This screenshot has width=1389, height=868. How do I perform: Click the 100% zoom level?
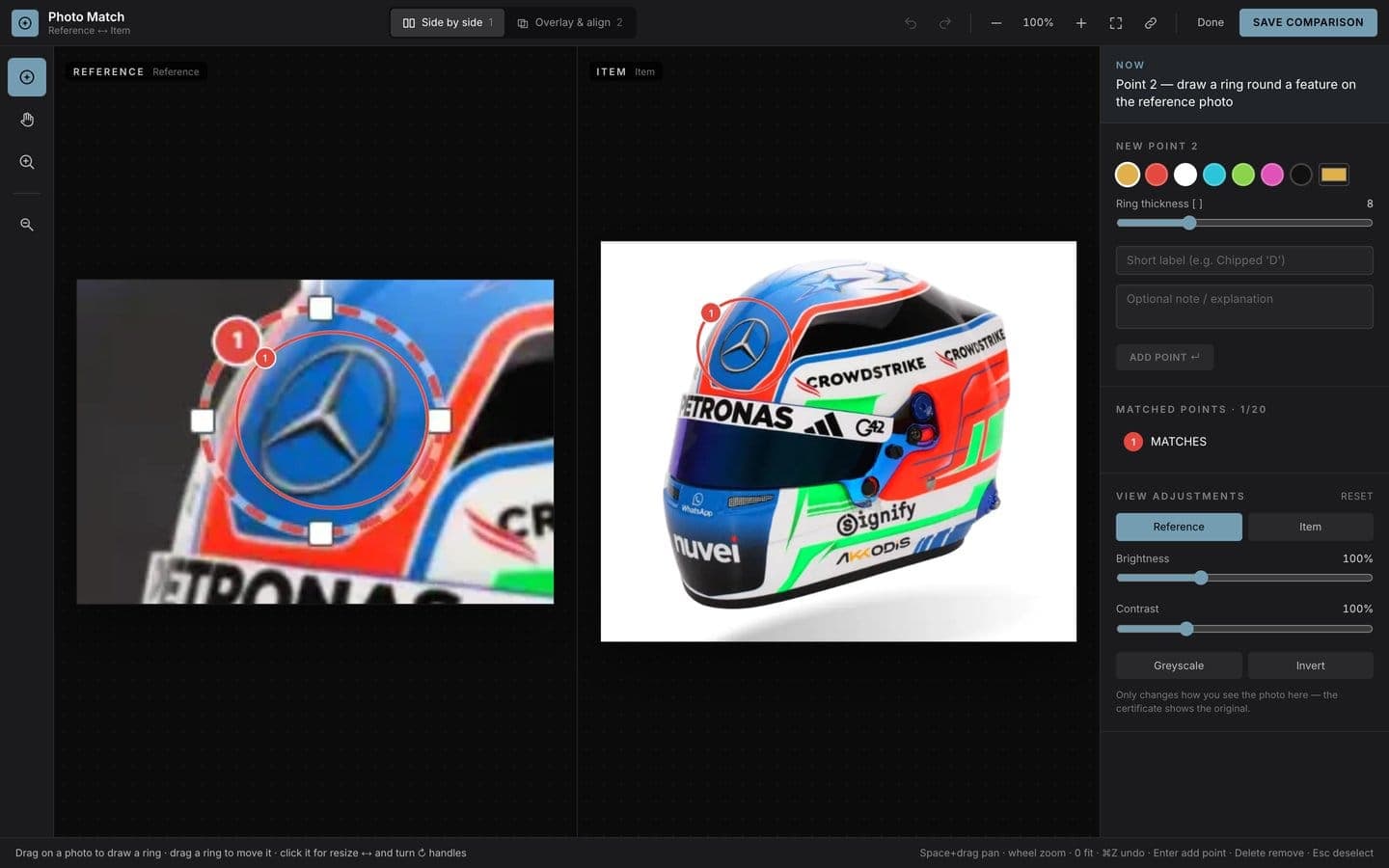pos(1038,22)
